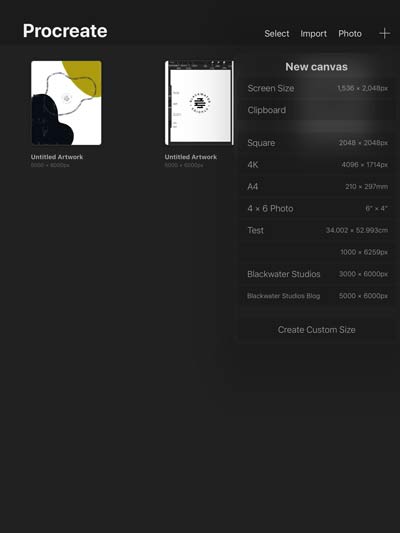
Task: Tap the plus icon for new canvas
Action: pos(384,33)
